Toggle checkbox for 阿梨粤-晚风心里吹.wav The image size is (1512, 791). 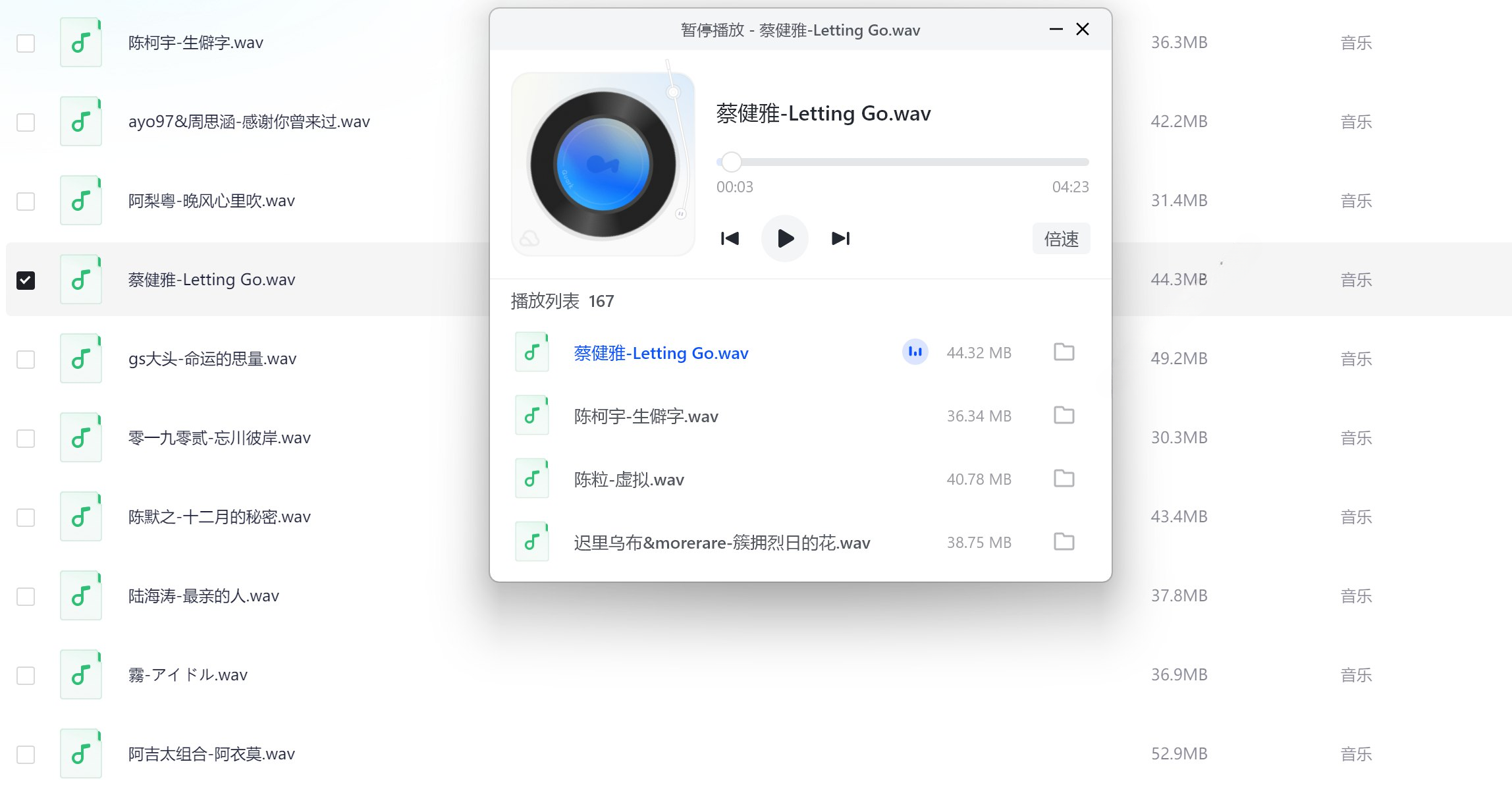[x=27, y=201]
